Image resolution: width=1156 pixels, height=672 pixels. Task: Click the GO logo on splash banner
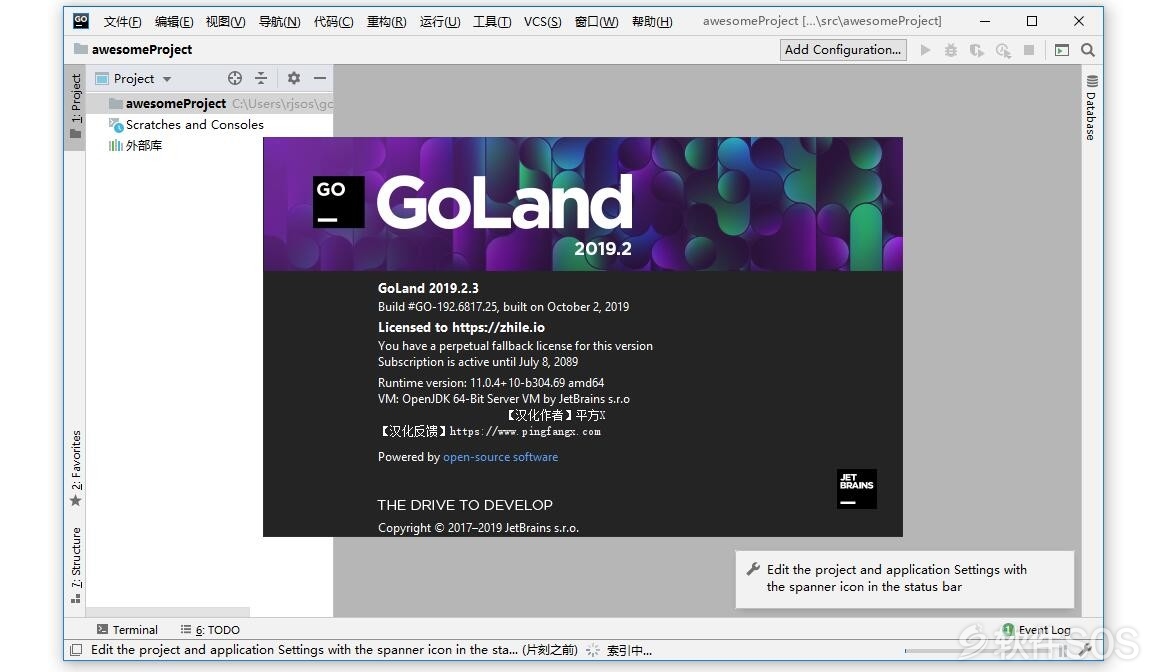(x=338, y=201)
